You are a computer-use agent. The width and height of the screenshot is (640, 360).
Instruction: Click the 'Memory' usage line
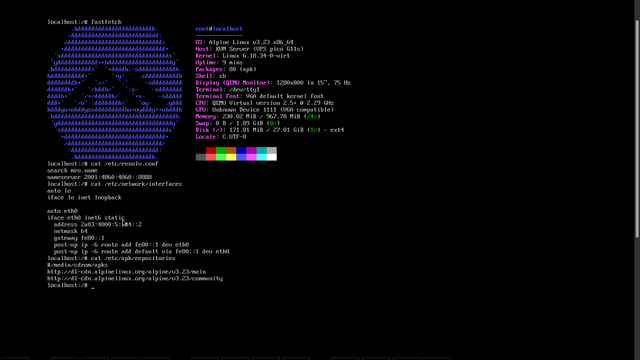pos(258,116)
